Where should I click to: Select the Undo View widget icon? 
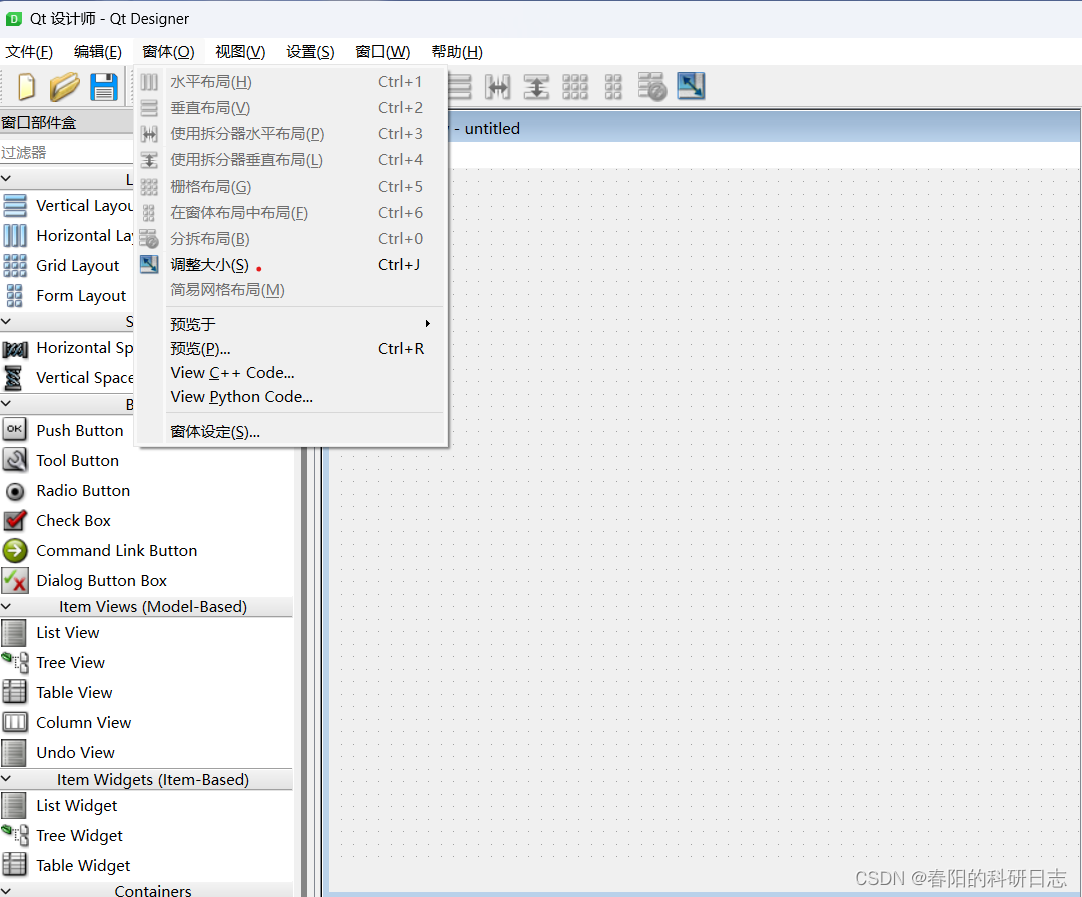tap(14, 753)
